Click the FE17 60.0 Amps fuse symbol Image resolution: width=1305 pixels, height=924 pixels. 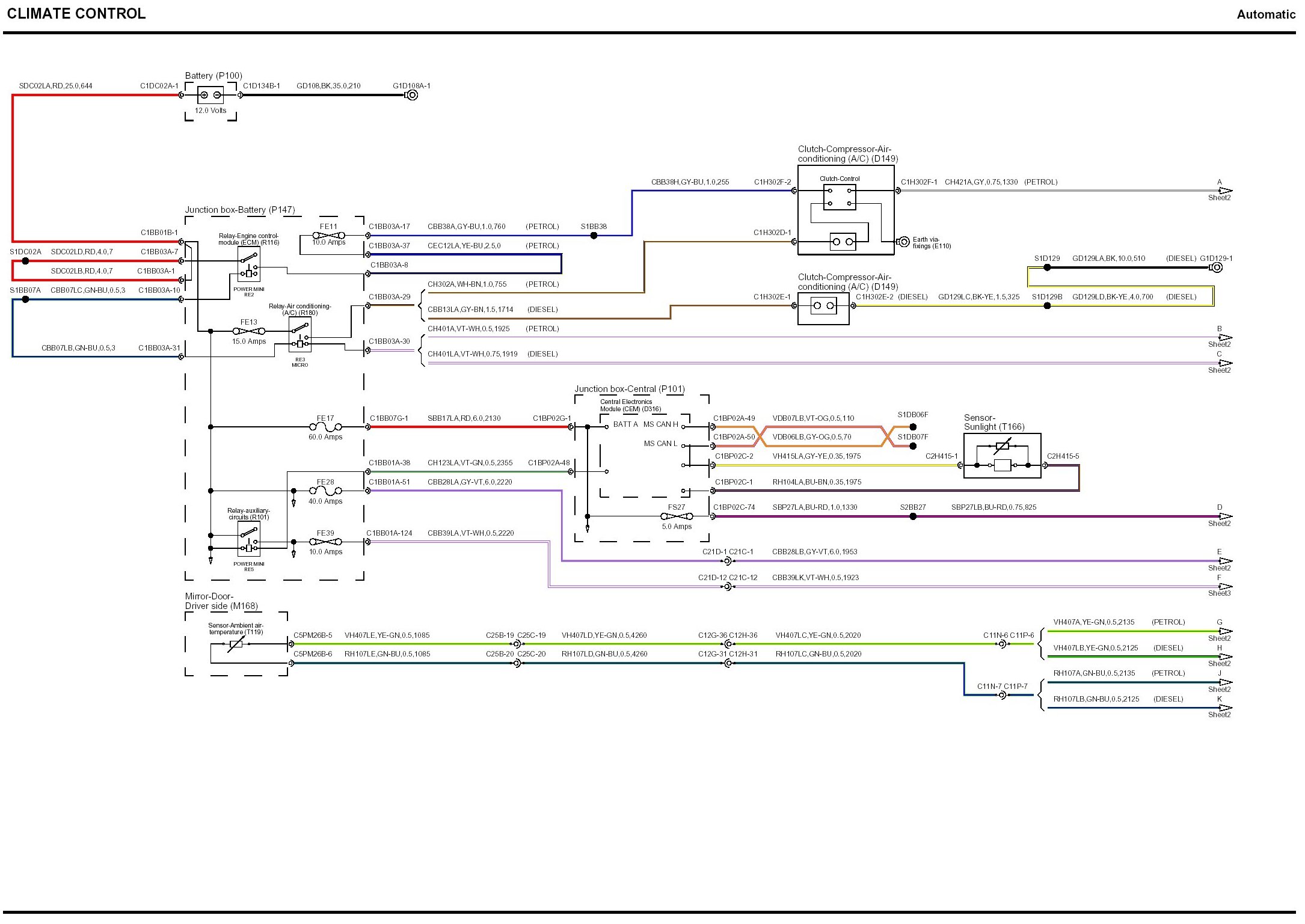coord(325,427)
